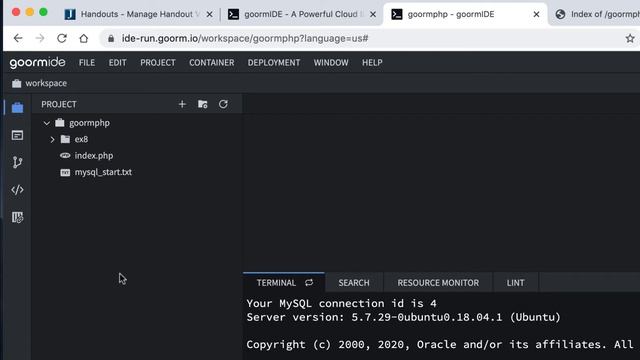Click the new folder settings icon
This screenshot has height=360, width=640.
pos(202,104)
